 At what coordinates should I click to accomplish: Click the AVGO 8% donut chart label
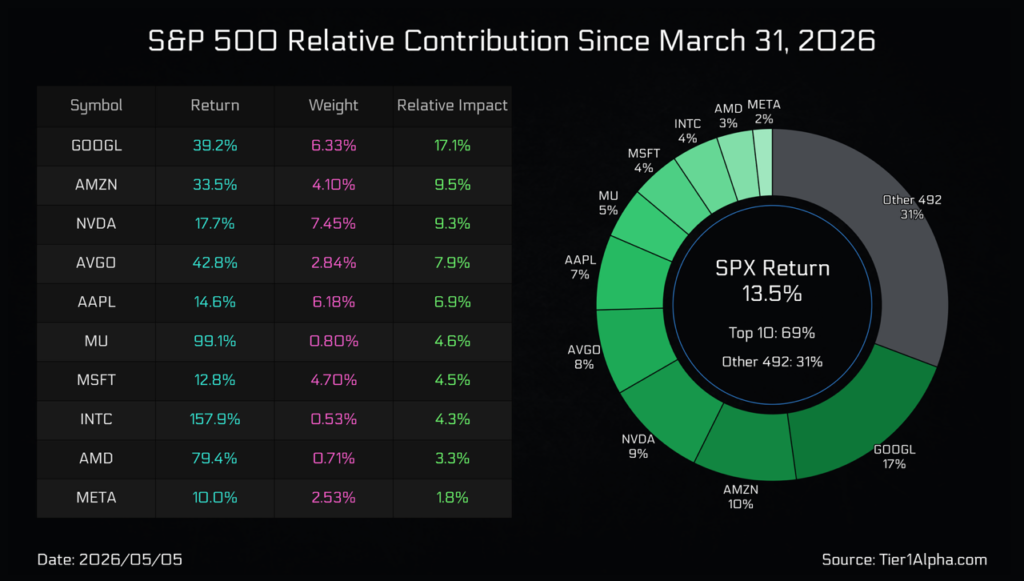coord(584,357)
